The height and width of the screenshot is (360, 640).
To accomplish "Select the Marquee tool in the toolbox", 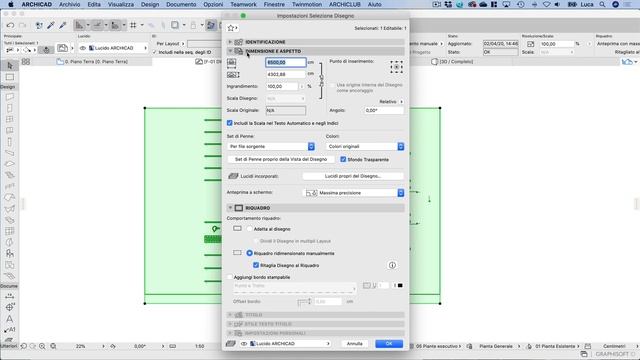I will coord(10,77).
